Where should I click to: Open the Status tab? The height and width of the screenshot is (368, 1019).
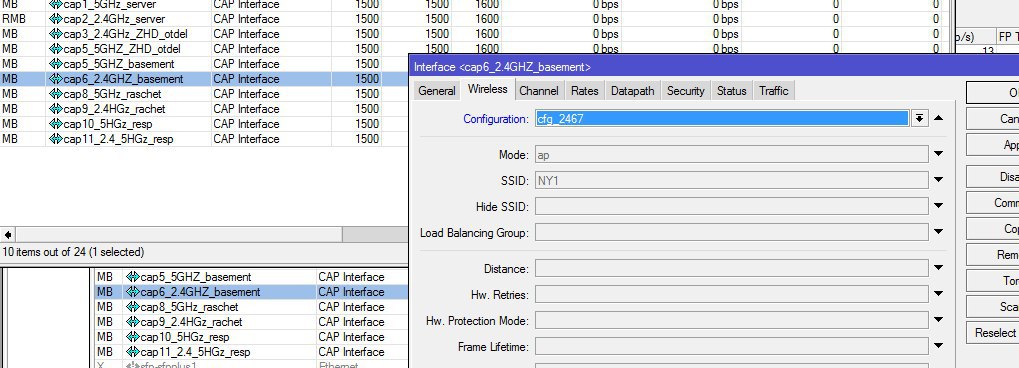point(731,91)
